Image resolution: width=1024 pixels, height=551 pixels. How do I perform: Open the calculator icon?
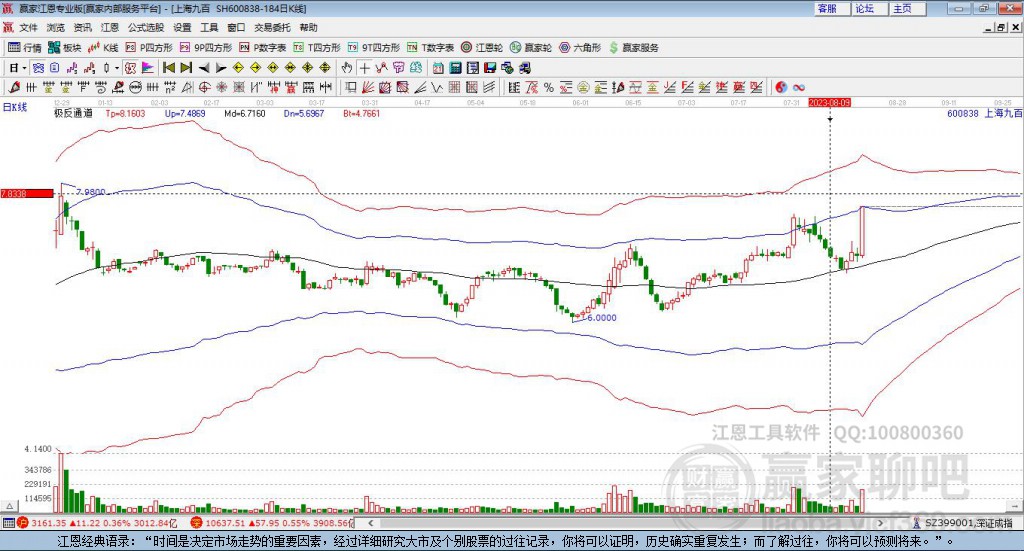coord(455,68)
